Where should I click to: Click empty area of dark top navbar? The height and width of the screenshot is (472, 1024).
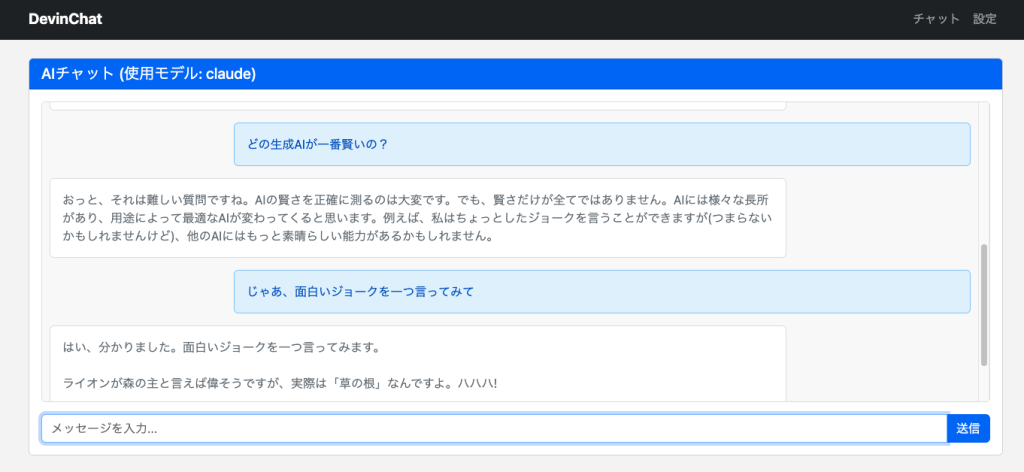coord(500,19)
